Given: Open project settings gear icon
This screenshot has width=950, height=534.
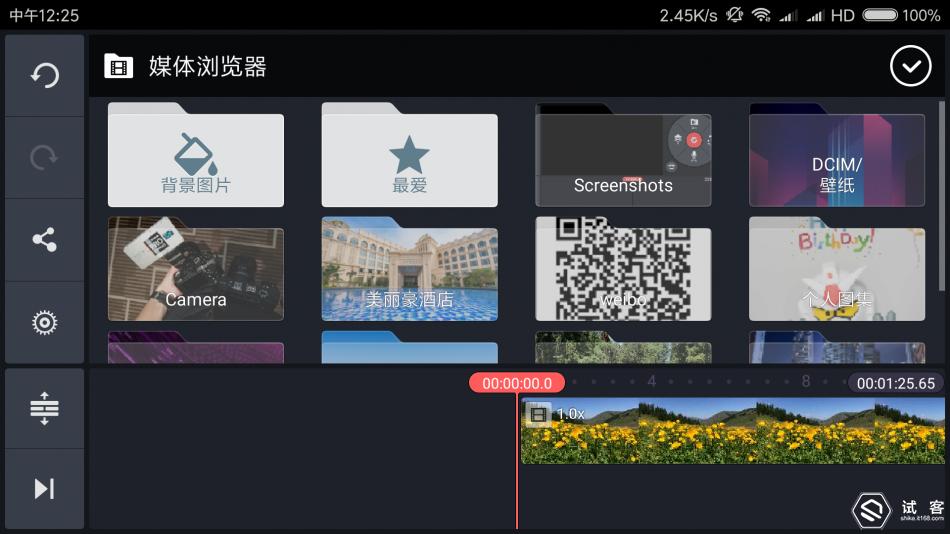Looking at the screenshot, I should [x=44, y=322].
